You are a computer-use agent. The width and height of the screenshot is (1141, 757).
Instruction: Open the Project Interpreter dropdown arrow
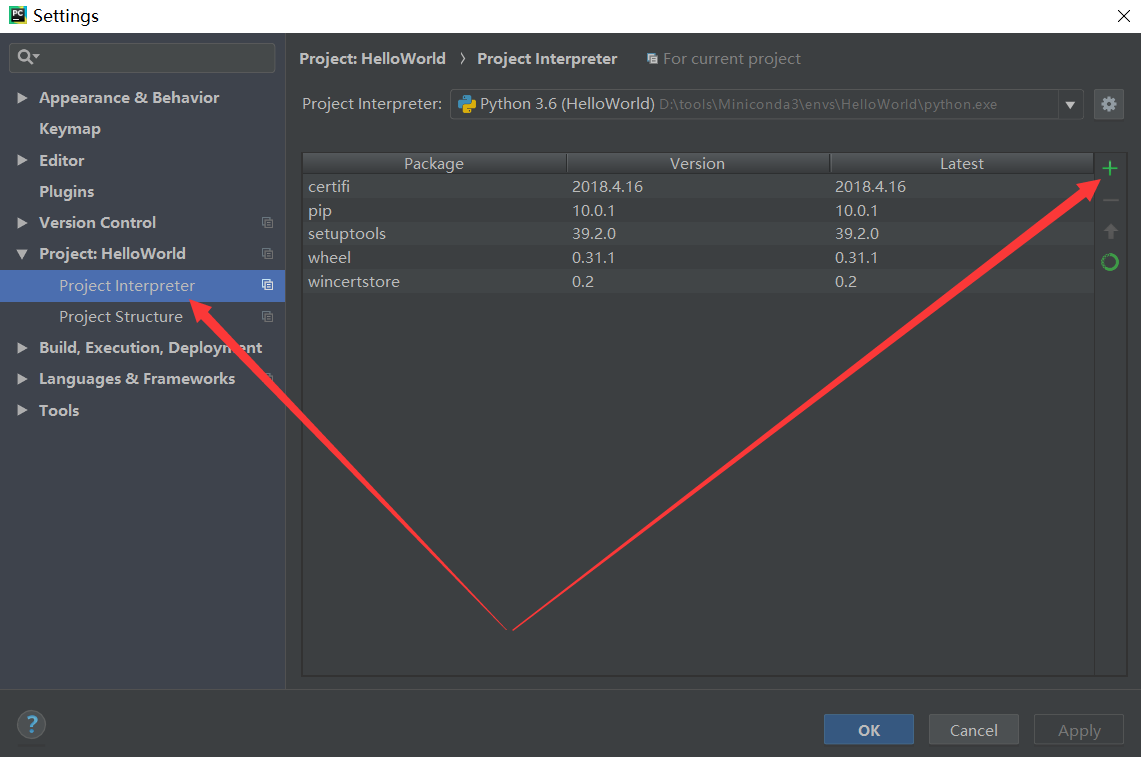tap(1070, 103)
